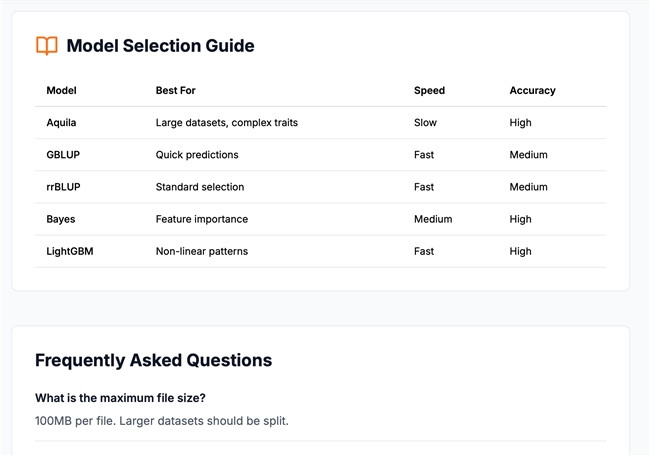Select the Bayes model row
Image resolution: width=650 pixels, height=456 pixels.
click(x=320, y=219)
